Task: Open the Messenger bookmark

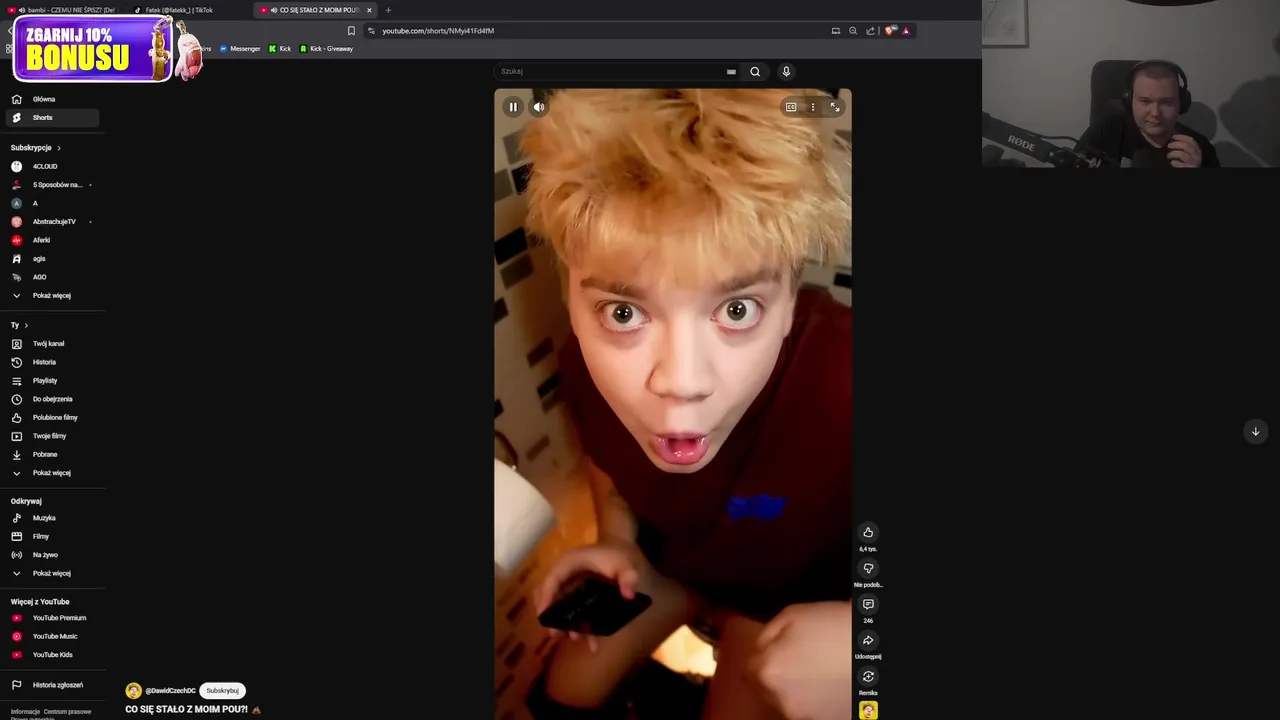Action: tap(240, 49)
